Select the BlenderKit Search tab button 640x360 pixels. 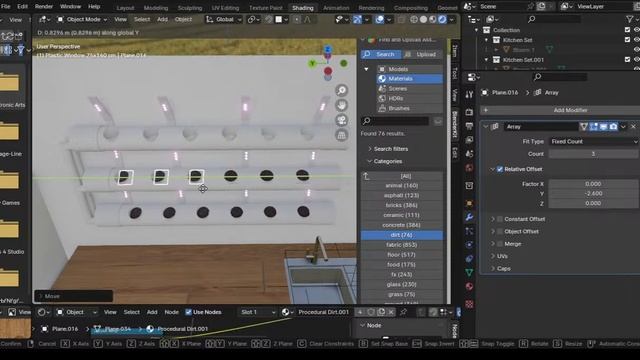(x=381, y=54)
